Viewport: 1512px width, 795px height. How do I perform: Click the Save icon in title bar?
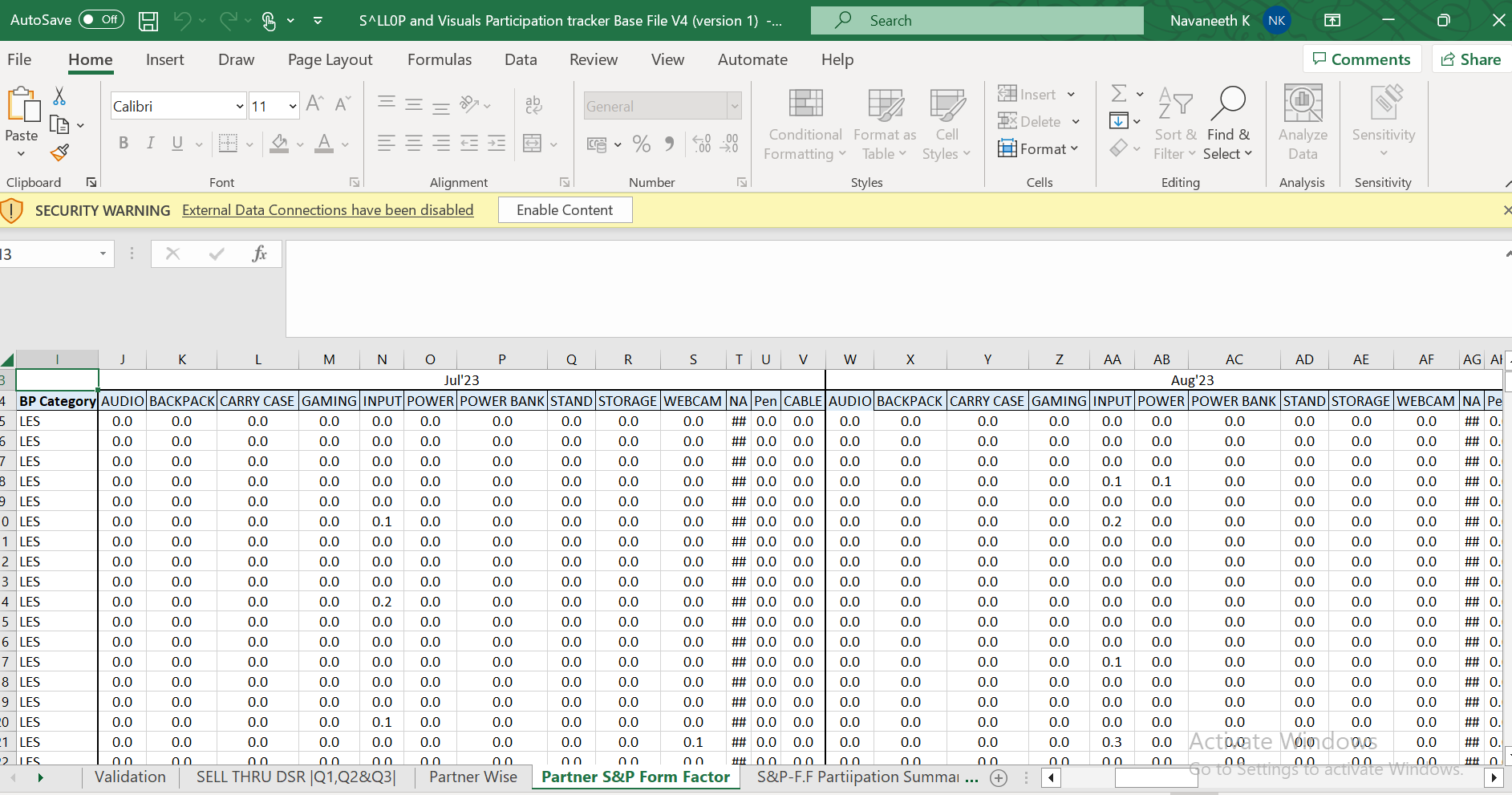pyautogui.click(x=148, y=21)
